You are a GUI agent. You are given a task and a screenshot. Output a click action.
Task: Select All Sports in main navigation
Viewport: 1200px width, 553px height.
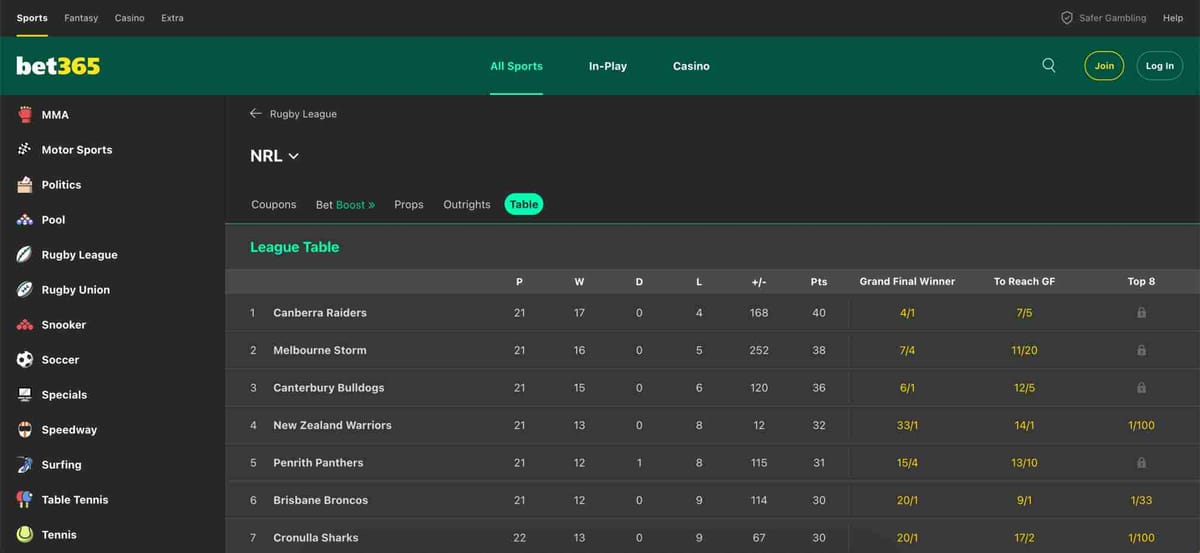point(516,66)
